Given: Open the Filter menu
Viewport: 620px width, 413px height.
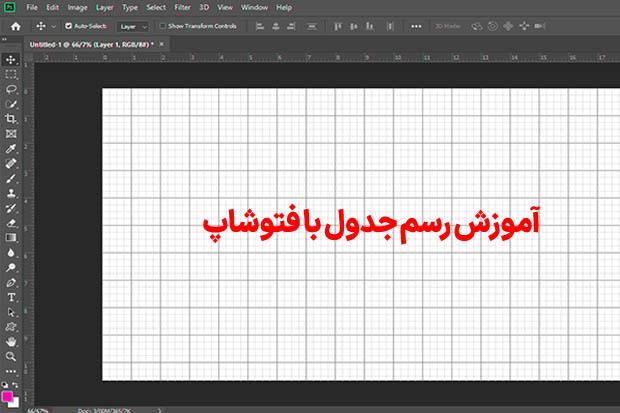Looking at the screenshot, I should (182, 7).
